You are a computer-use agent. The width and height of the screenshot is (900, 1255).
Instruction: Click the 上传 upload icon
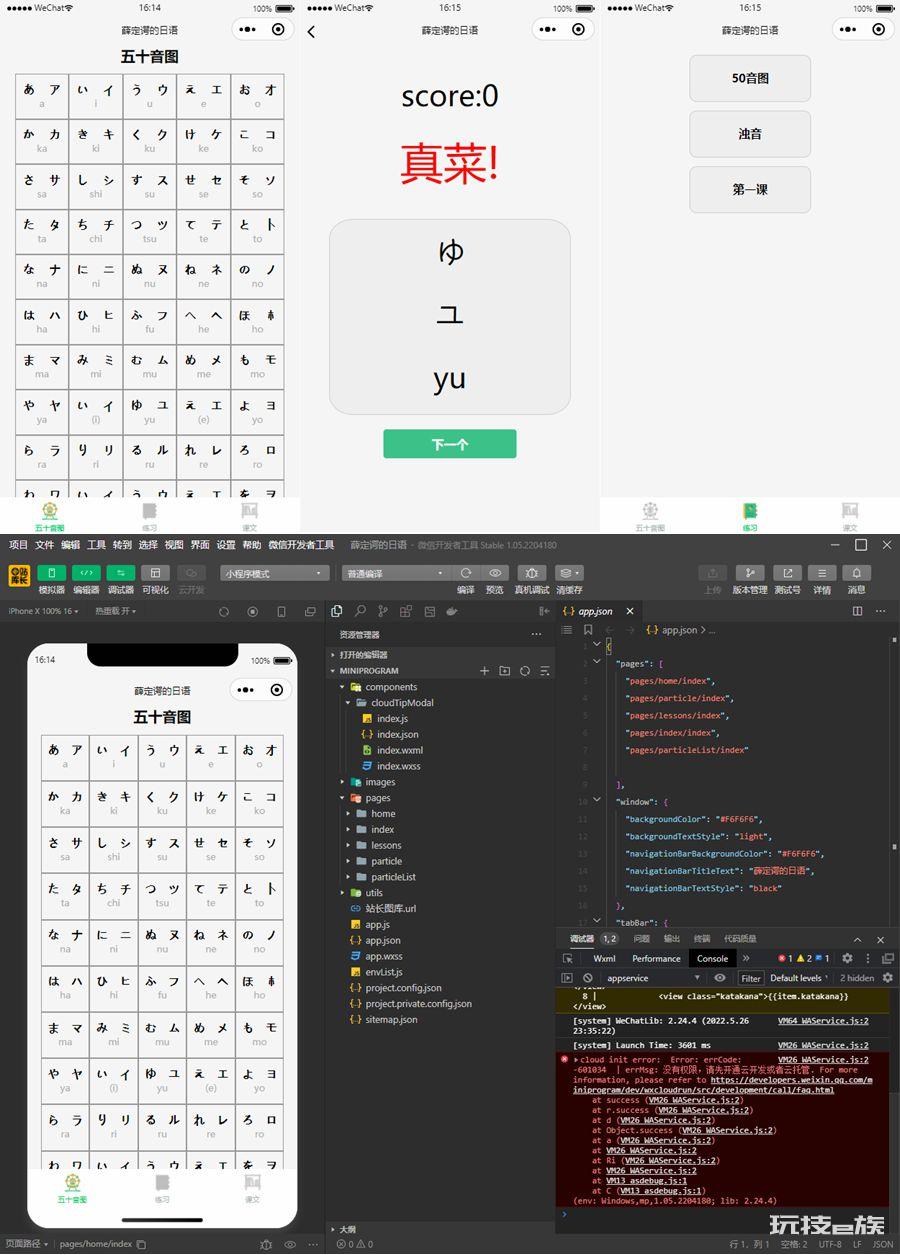coord(712,573)
